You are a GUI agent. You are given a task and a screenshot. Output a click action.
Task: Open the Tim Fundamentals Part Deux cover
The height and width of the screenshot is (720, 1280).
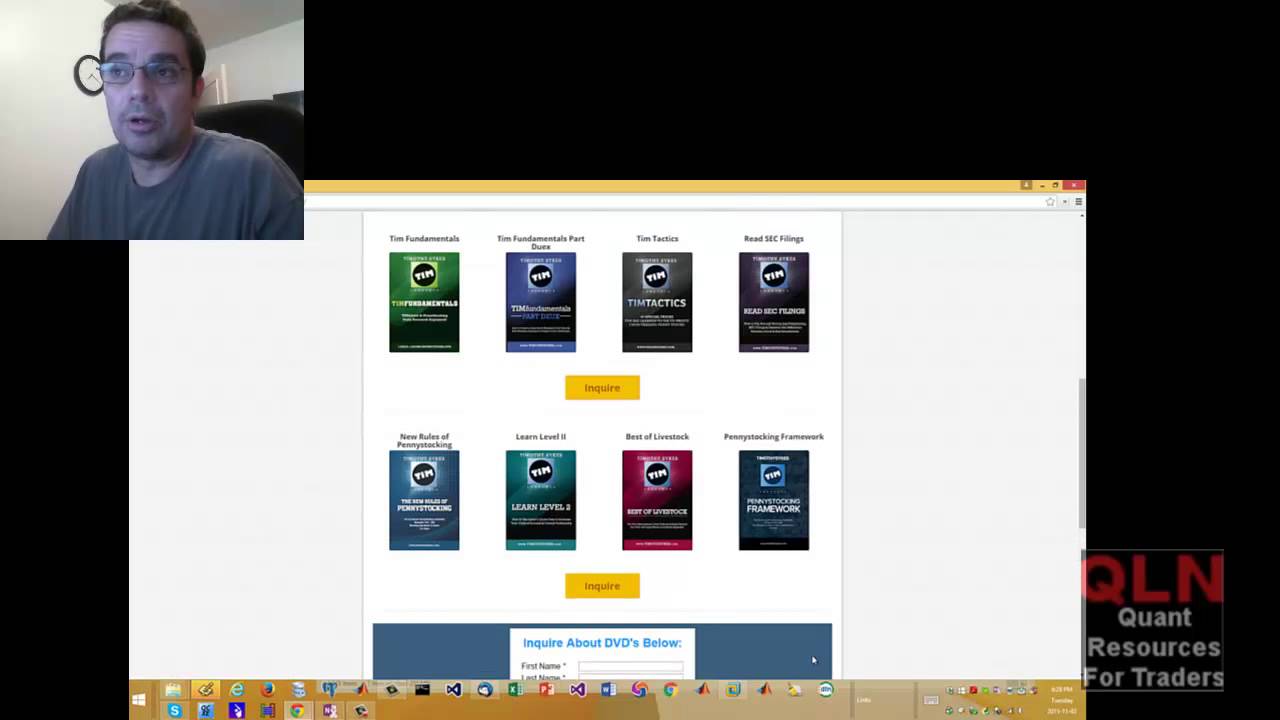[x=540, y=302]
